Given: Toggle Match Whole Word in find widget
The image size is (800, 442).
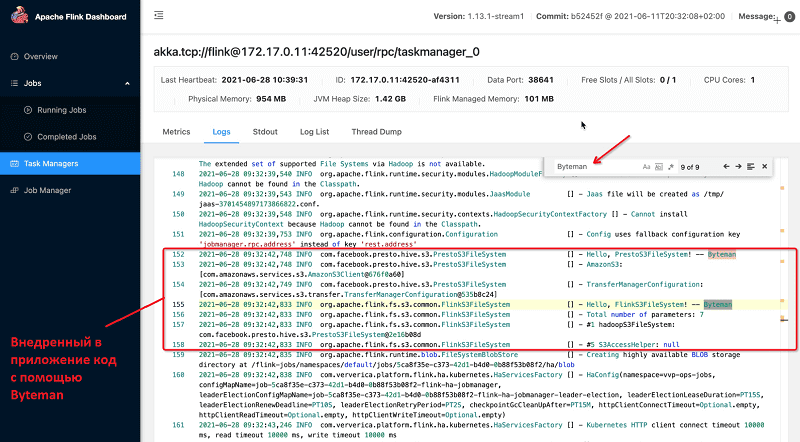Looking at the screenshot, I should click(659, 167).
